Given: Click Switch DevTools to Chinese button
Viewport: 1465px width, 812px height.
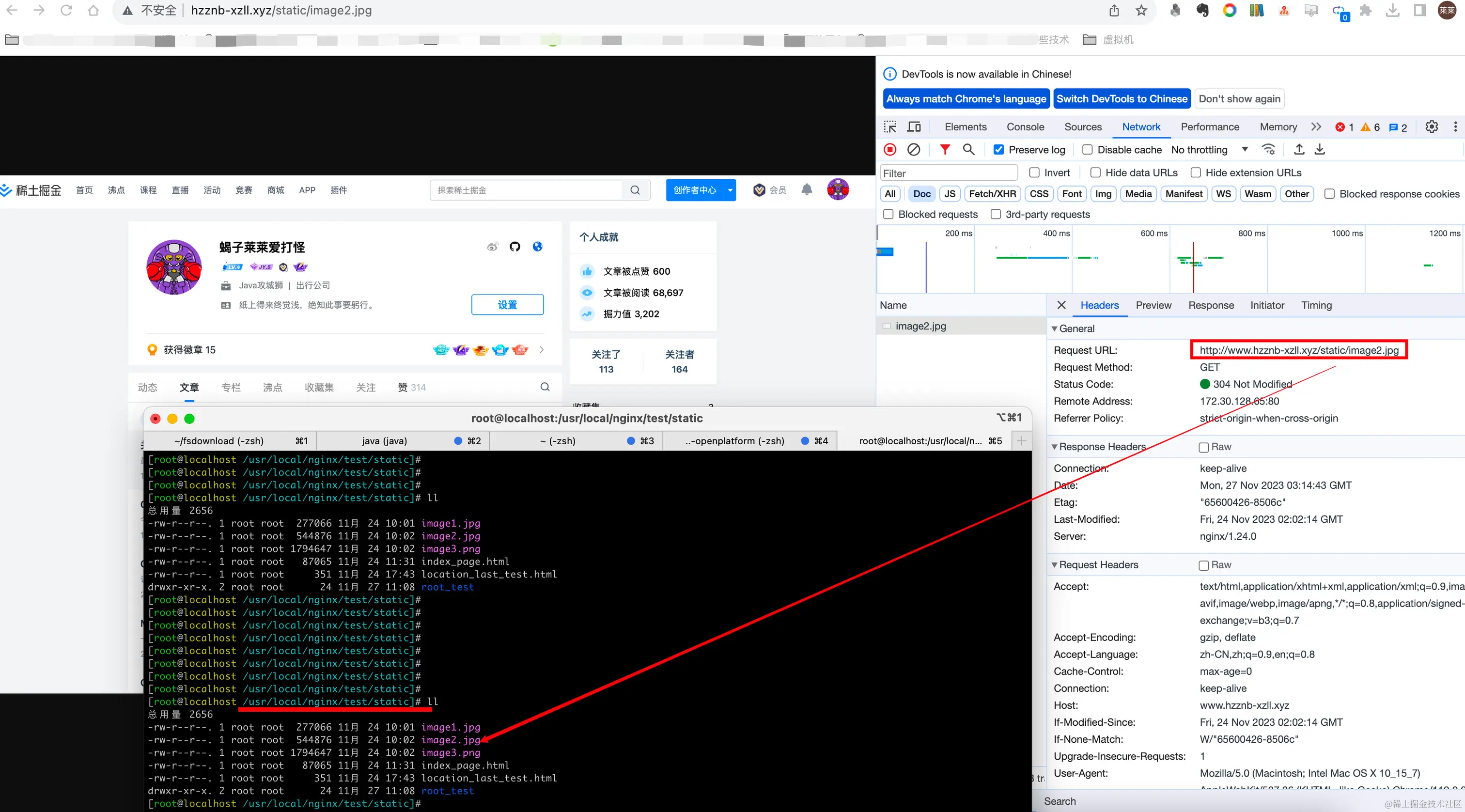Looking at the screenshot, I should [x=1122, y=99].
